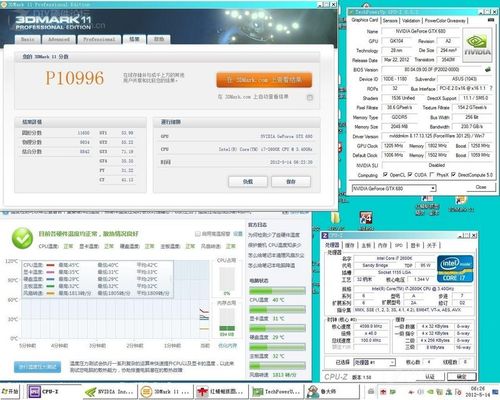The image size is (500, 400).
Task: Open the PowerColor Giveaway tab in GPU-Z
Action: click(445, 20)
